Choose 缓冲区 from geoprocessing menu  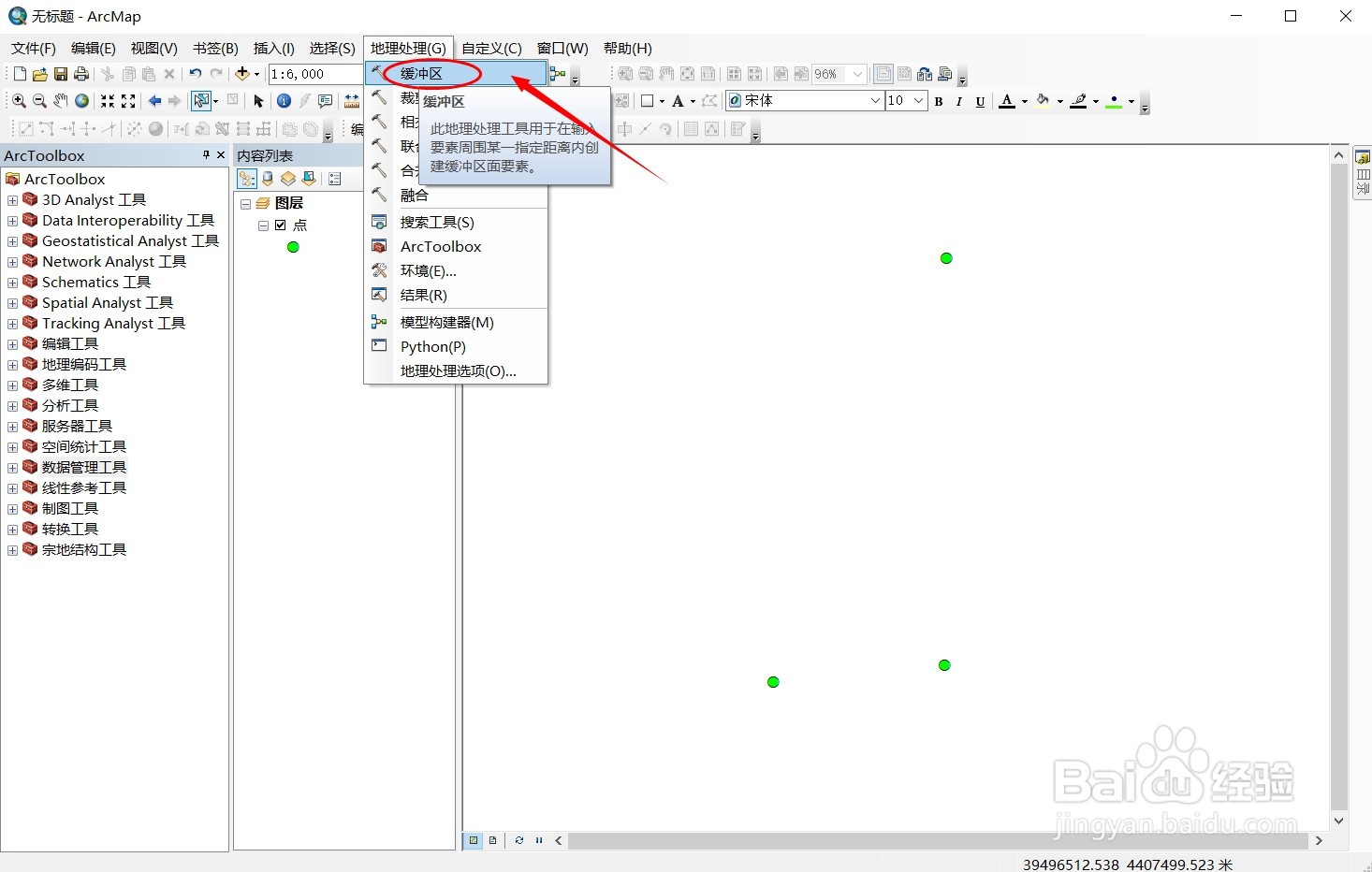point(456,73)
